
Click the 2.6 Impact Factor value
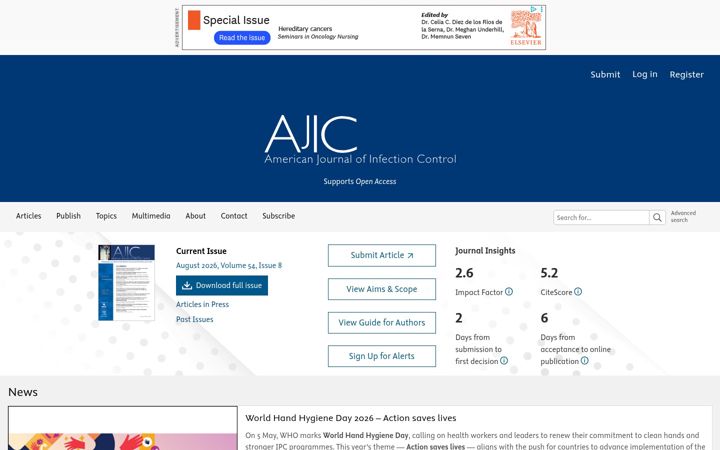[x=464, y=273]
